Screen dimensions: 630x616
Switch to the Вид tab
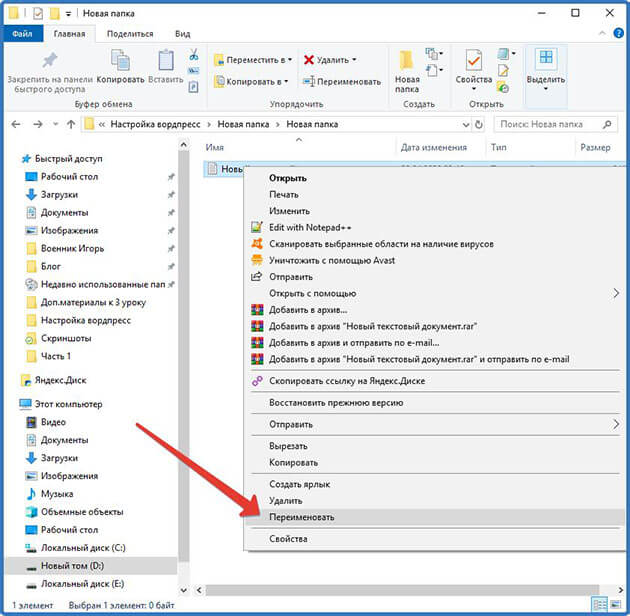click(182, 34)
